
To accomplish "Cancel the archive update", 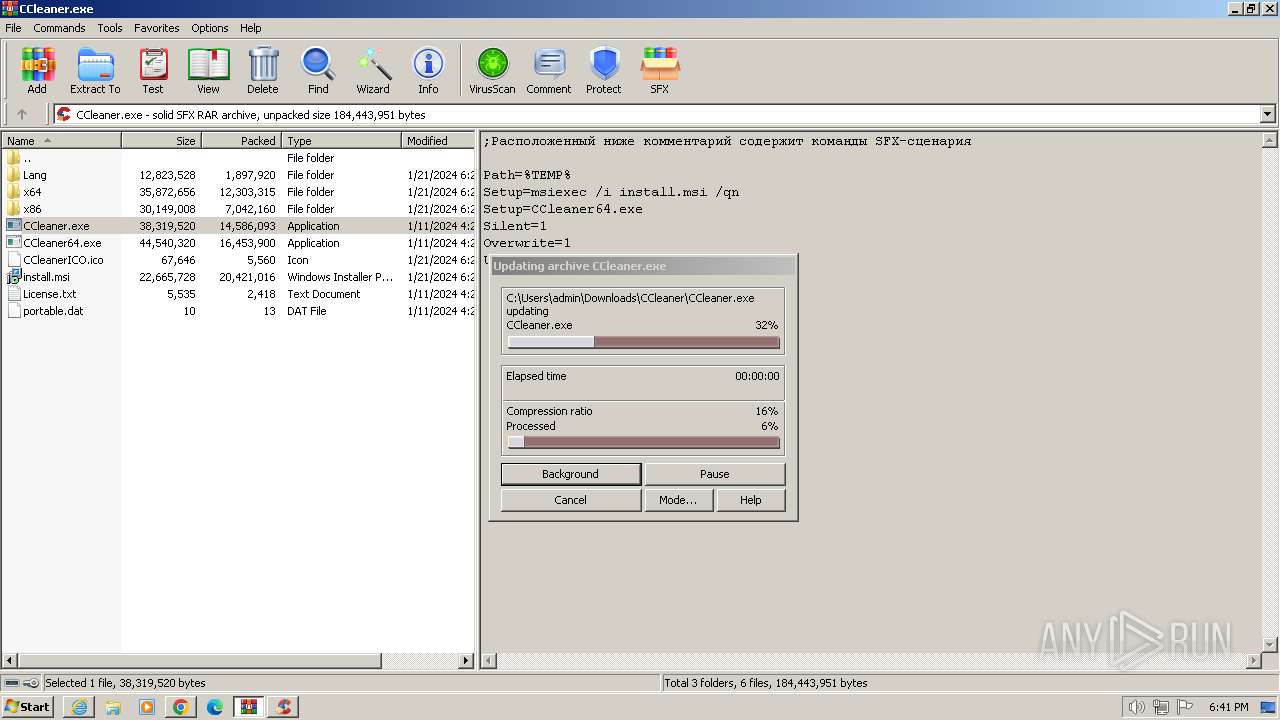I will coord(571,500).
